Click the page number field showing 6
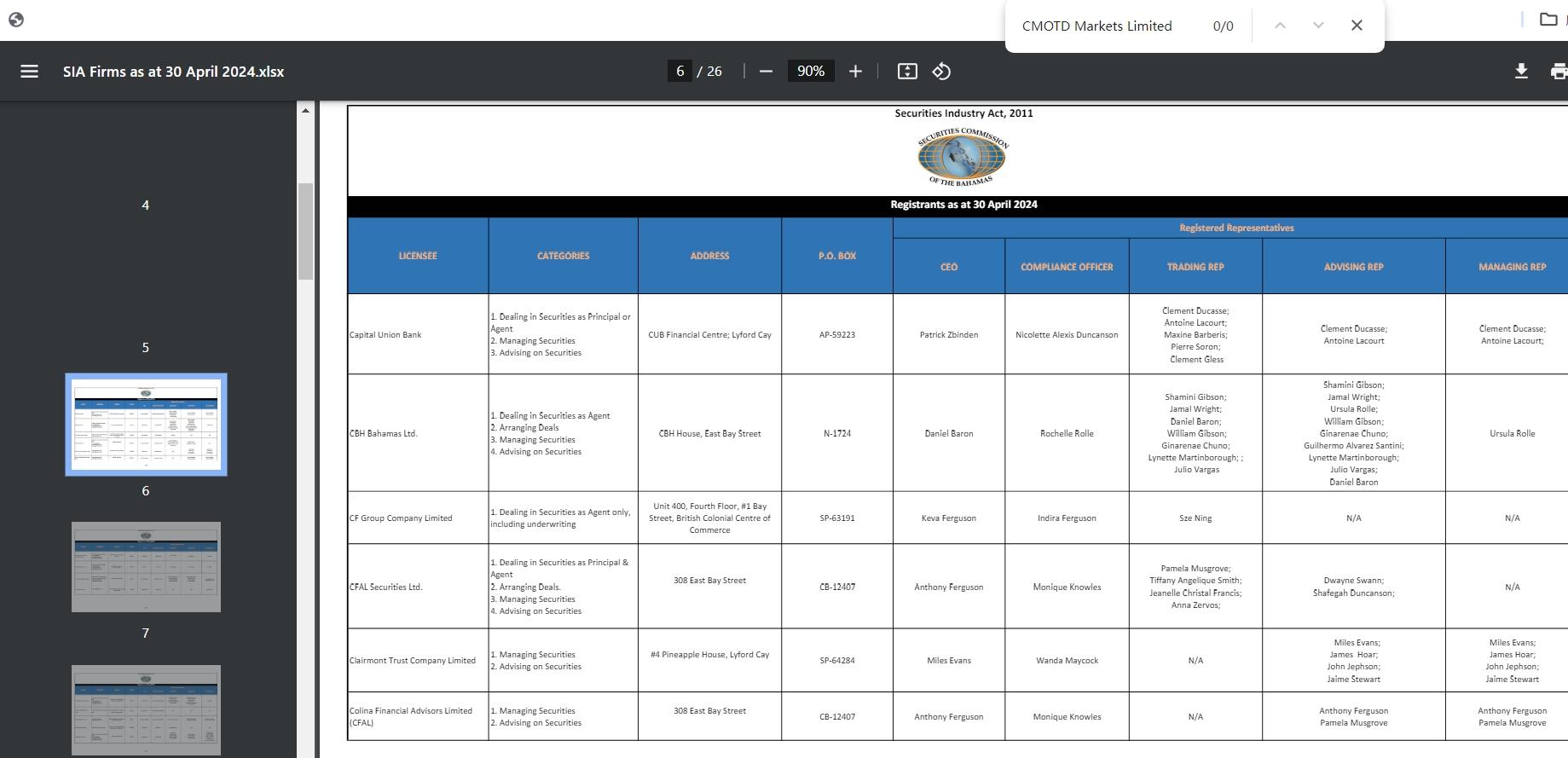This screenshot has width=1568, height=758. point(680,72)
